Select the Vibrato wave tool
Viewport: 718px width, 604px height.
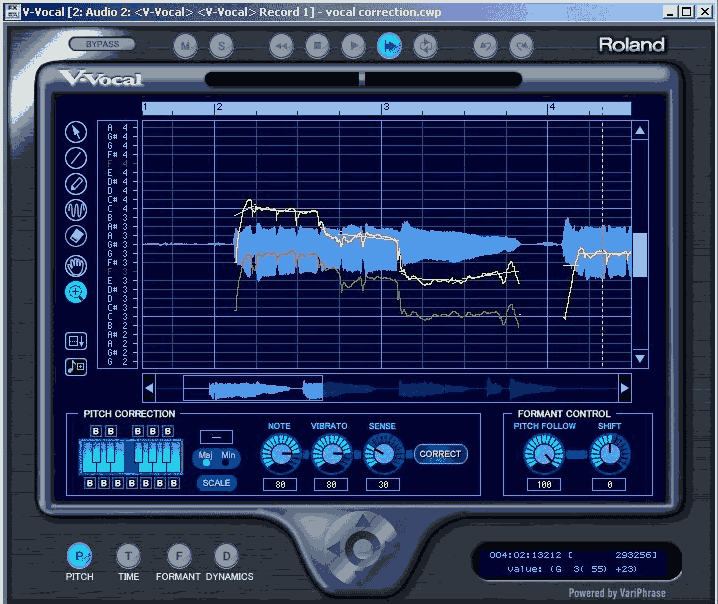pos(76,210)
